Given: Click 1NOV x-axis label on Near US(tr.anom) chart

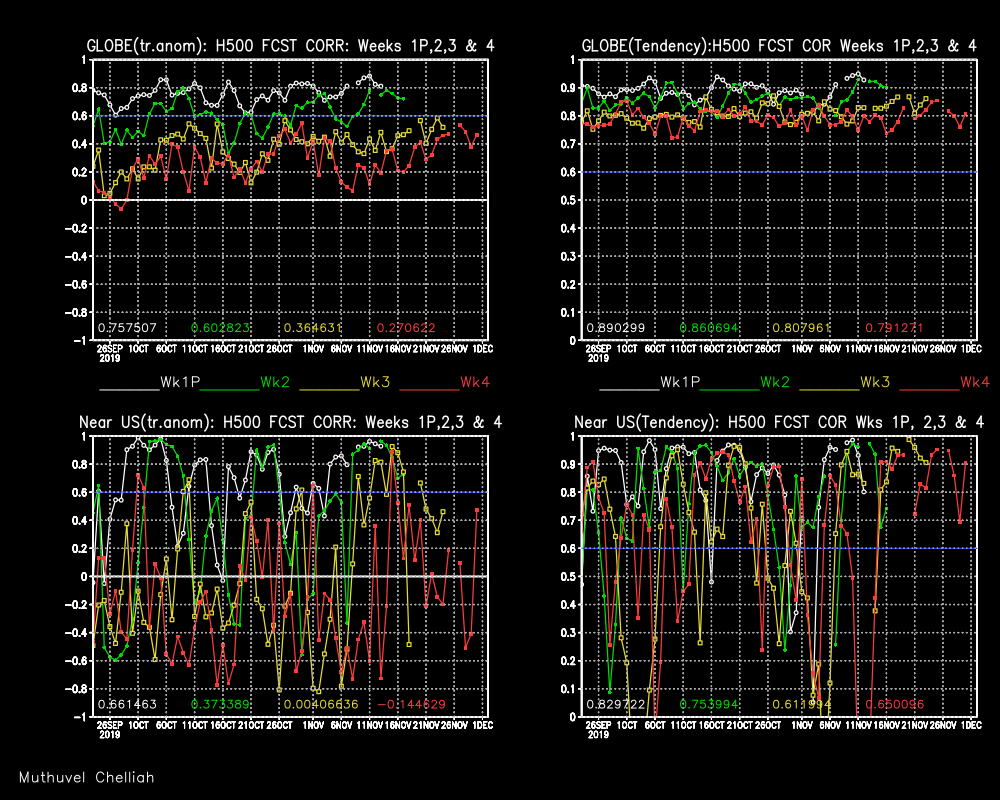Looking at the screenshot, I should pyautogui.click(x=313, y=725).
